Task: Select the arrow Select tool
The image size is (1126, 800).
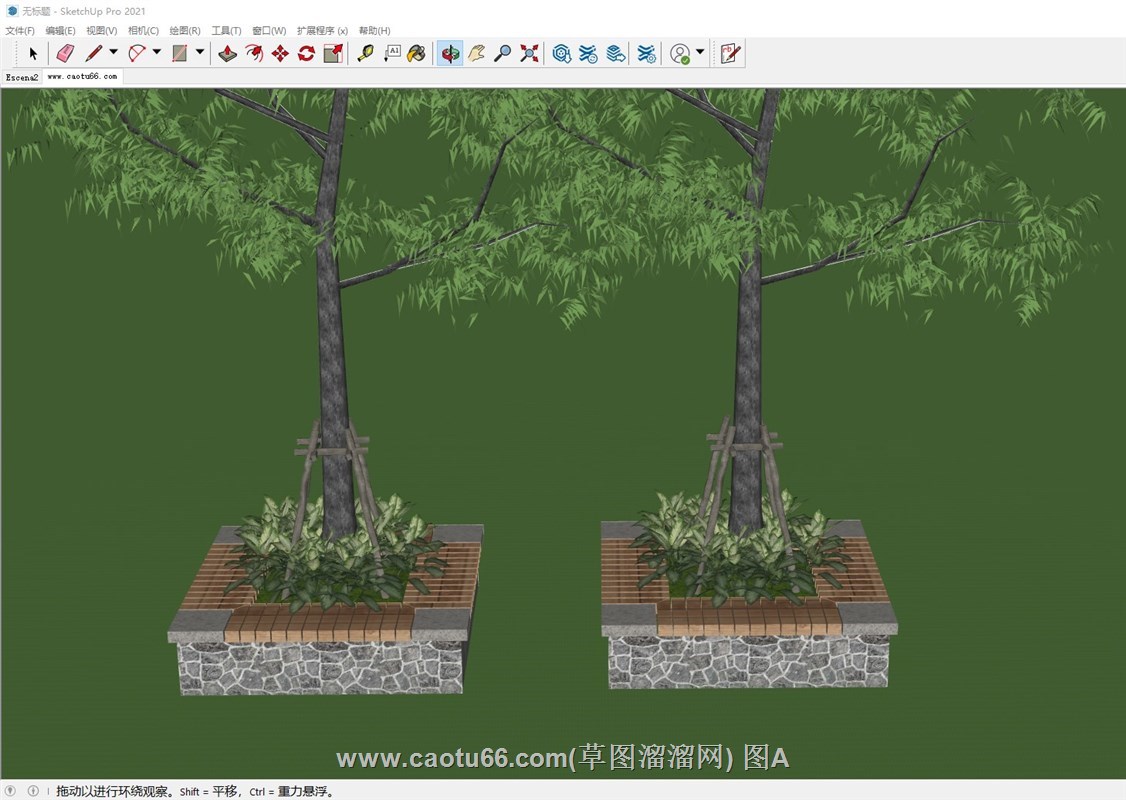Action: [x=32, y=54]
